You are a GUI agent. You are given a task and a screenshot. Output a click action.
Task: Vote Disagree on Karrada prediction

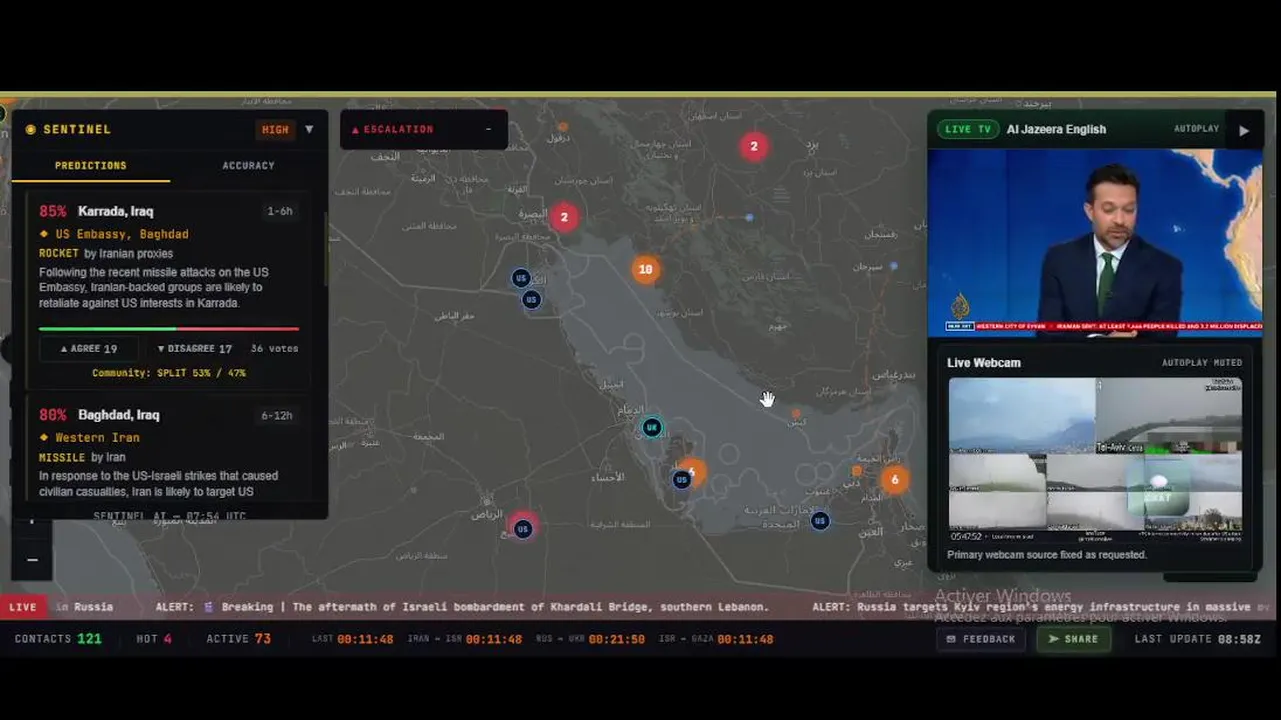pyautogui.click(x=195, y=349)
